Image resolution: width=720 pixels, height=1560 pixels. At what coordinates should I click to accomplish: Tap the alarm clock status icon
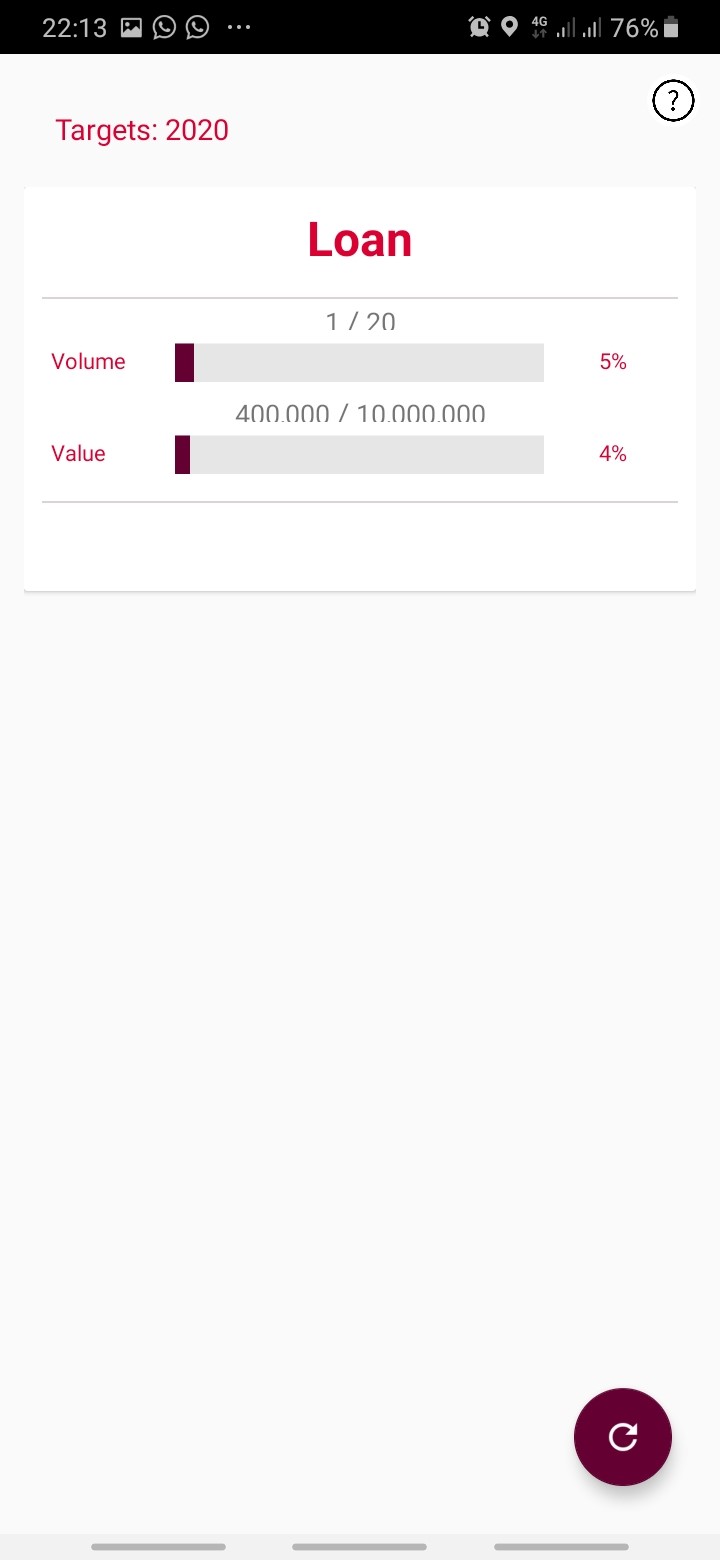(x=479, y=27)
